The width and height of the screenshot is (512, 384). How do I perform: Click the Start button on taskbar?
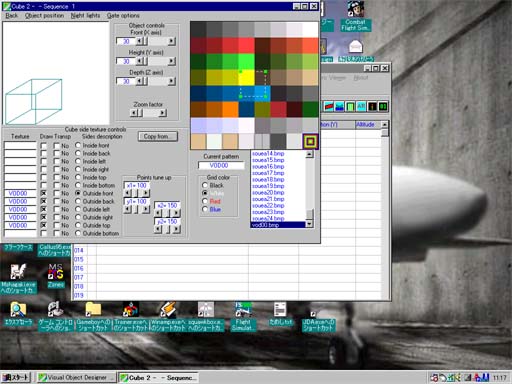click(16, 377)
